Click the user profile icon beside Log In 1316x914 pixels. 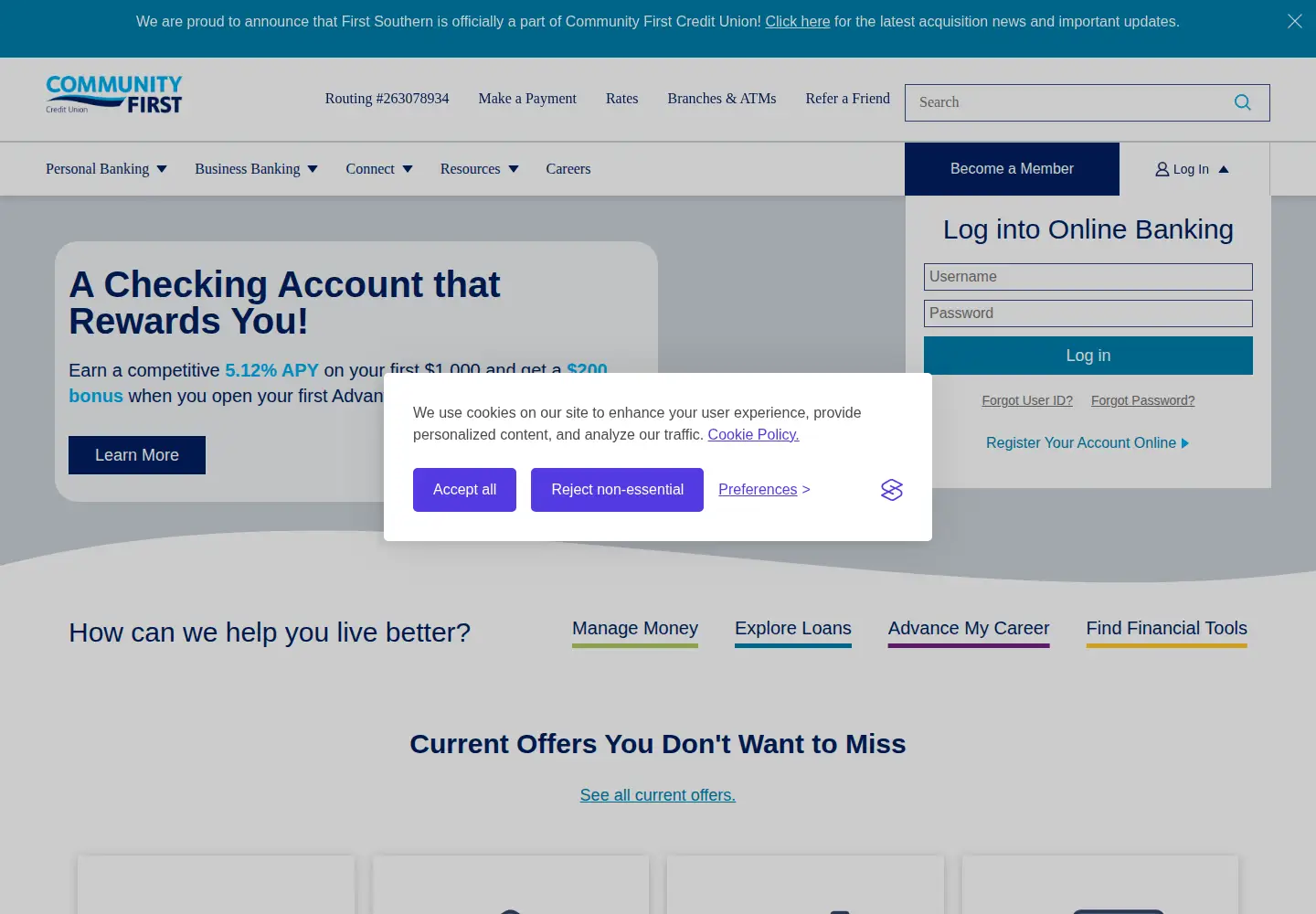(x=1162, y=169)
